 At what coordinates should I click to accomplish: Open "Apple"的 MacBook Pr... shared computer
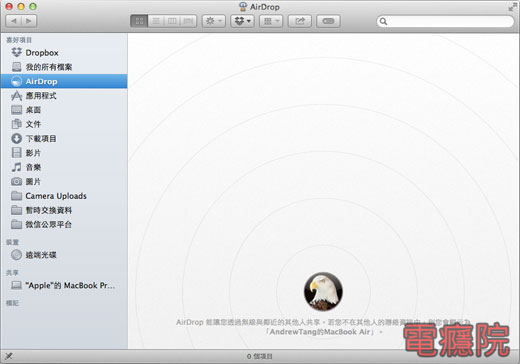(64, 285)
